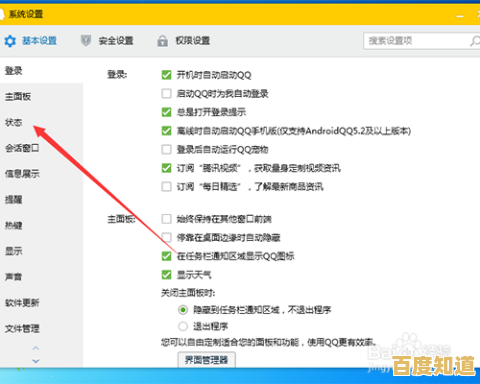Click the sidebar up chevron
The height and width of the screenshot is (384, 480).
coord(36,348)
